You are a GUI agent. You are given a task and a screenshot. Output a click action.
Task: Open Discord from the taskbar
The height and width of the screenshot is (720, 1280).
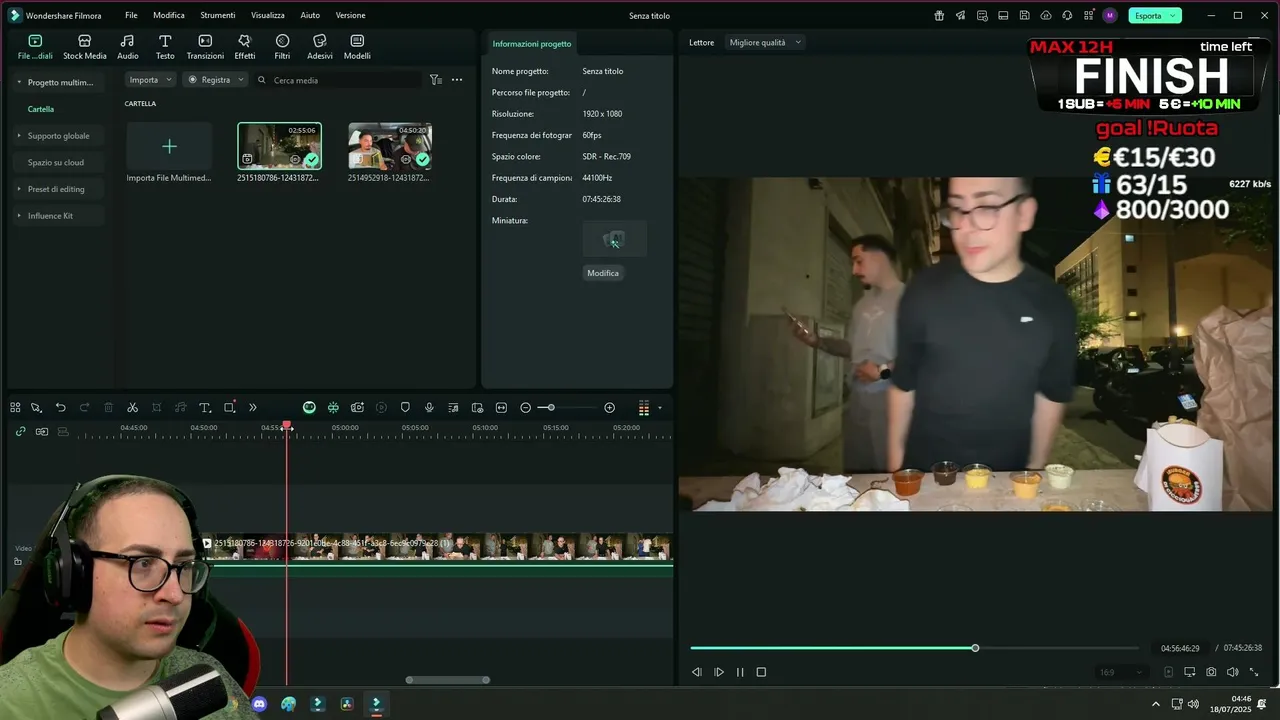[260, 704]
